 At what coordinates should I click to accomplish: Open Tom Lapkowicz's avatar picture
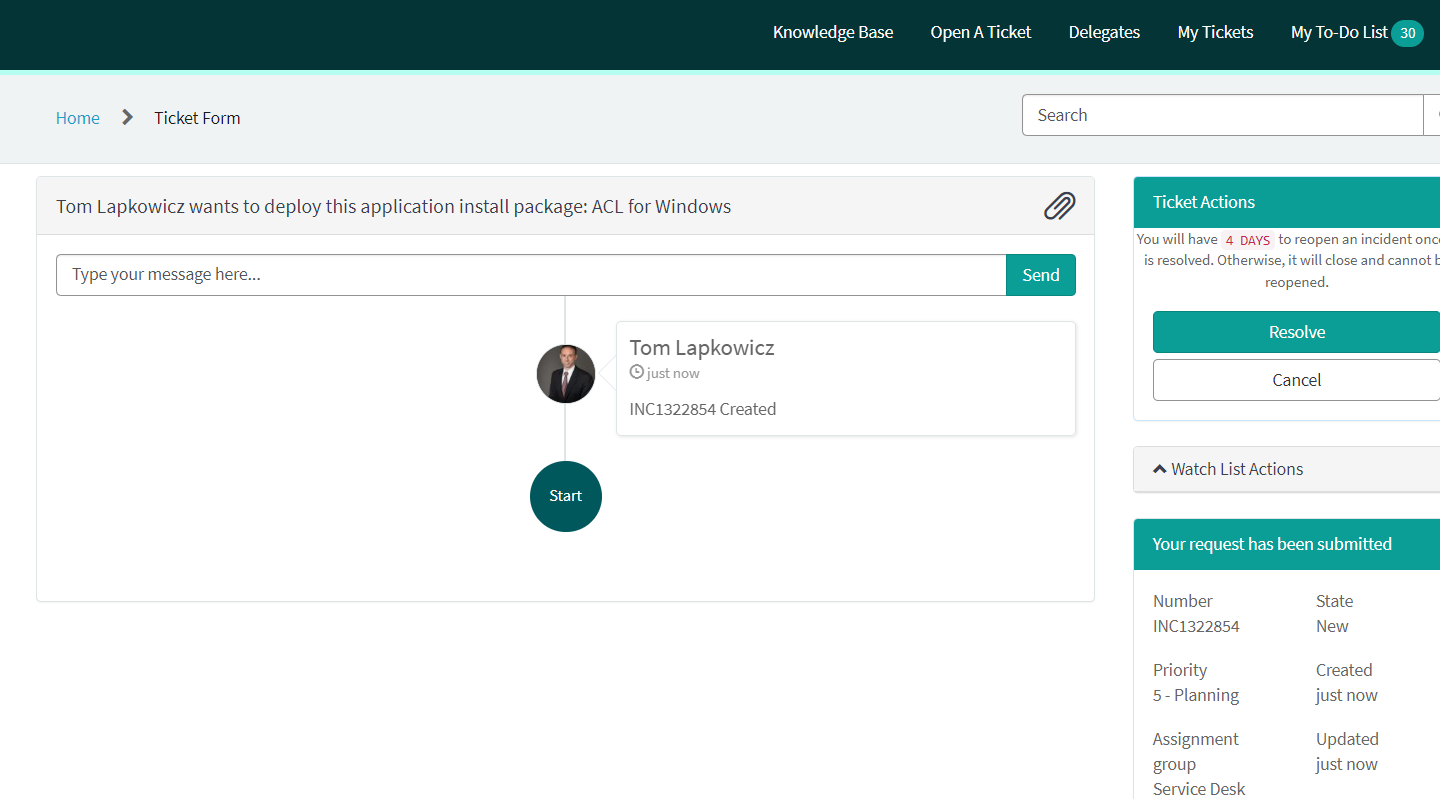565,373
